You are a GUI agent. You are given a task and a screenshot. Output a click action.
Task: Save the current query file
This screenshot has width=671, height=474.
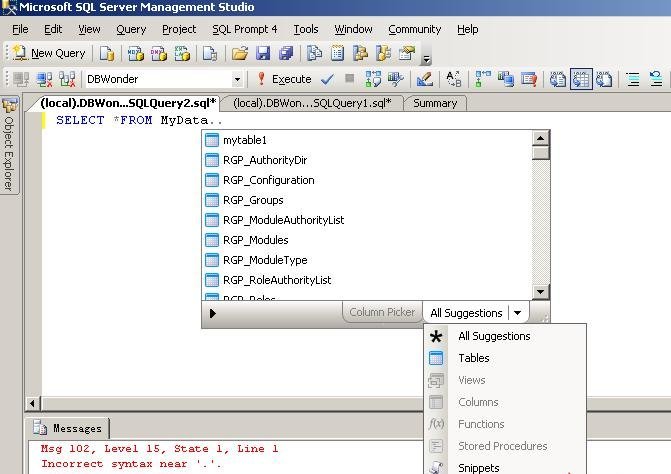click(x=263, y=53)
